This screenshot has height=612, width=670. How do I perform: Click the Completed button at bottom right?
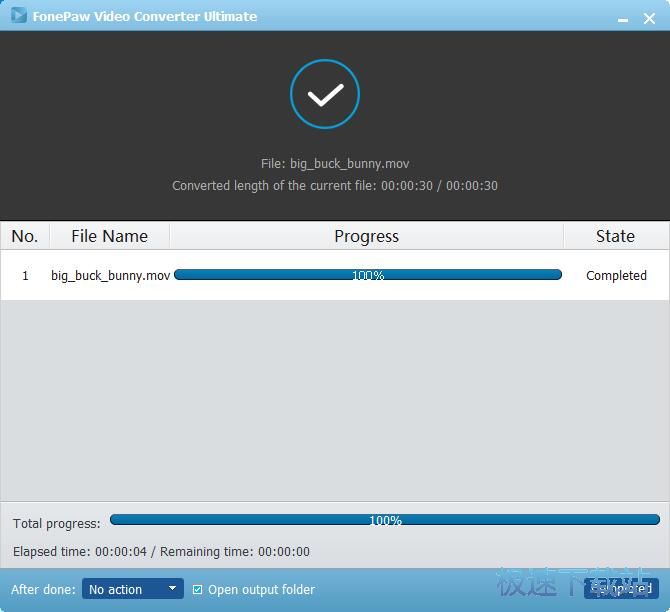(x=621, y=589)
